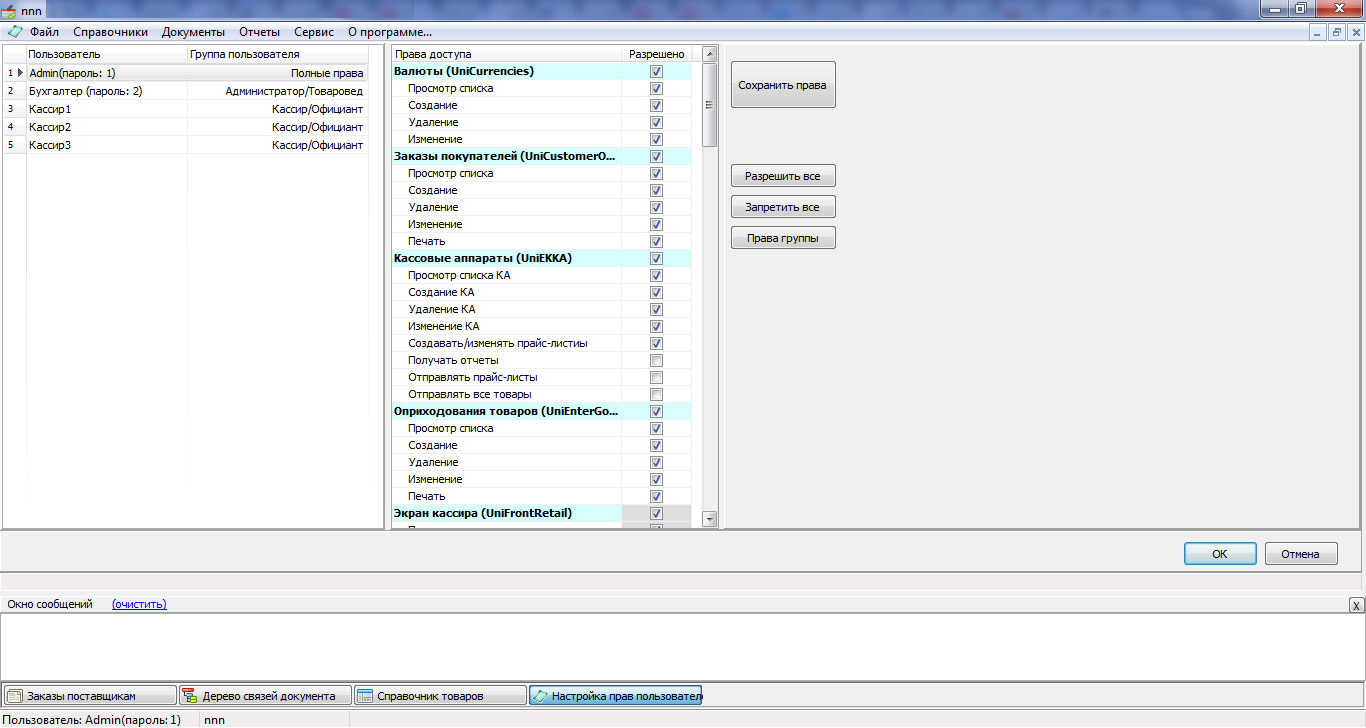Image resolution: width=1366 pixels, height=728 pixels.
Task: Enable the Отправлять все товары checkbox
Action: (656, 394)
